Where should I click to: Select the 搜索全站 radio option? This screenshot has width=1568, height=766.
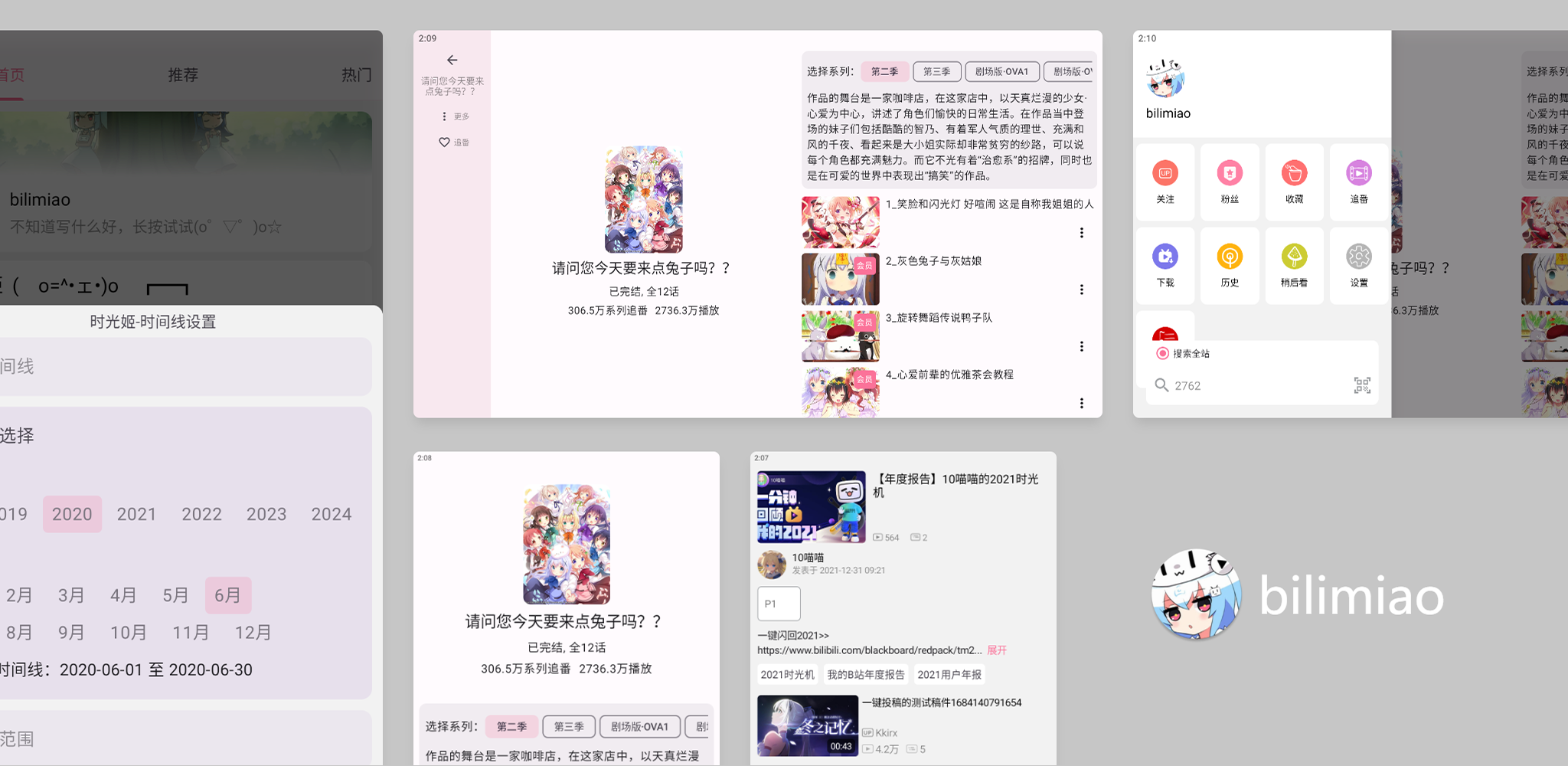tap(1162, 353)
